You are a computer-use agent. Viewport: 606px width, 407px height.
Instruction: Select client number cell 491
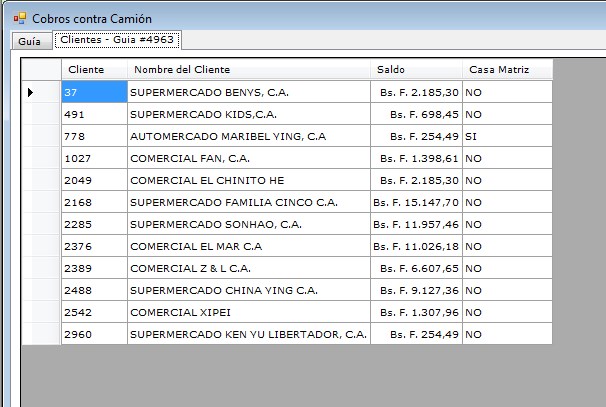[x=94, y=114]
